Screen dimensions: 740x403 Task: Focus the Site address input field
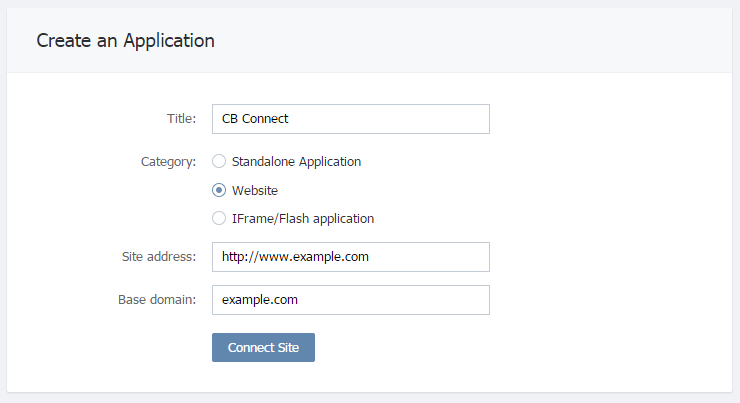click(x=351, y=257)
